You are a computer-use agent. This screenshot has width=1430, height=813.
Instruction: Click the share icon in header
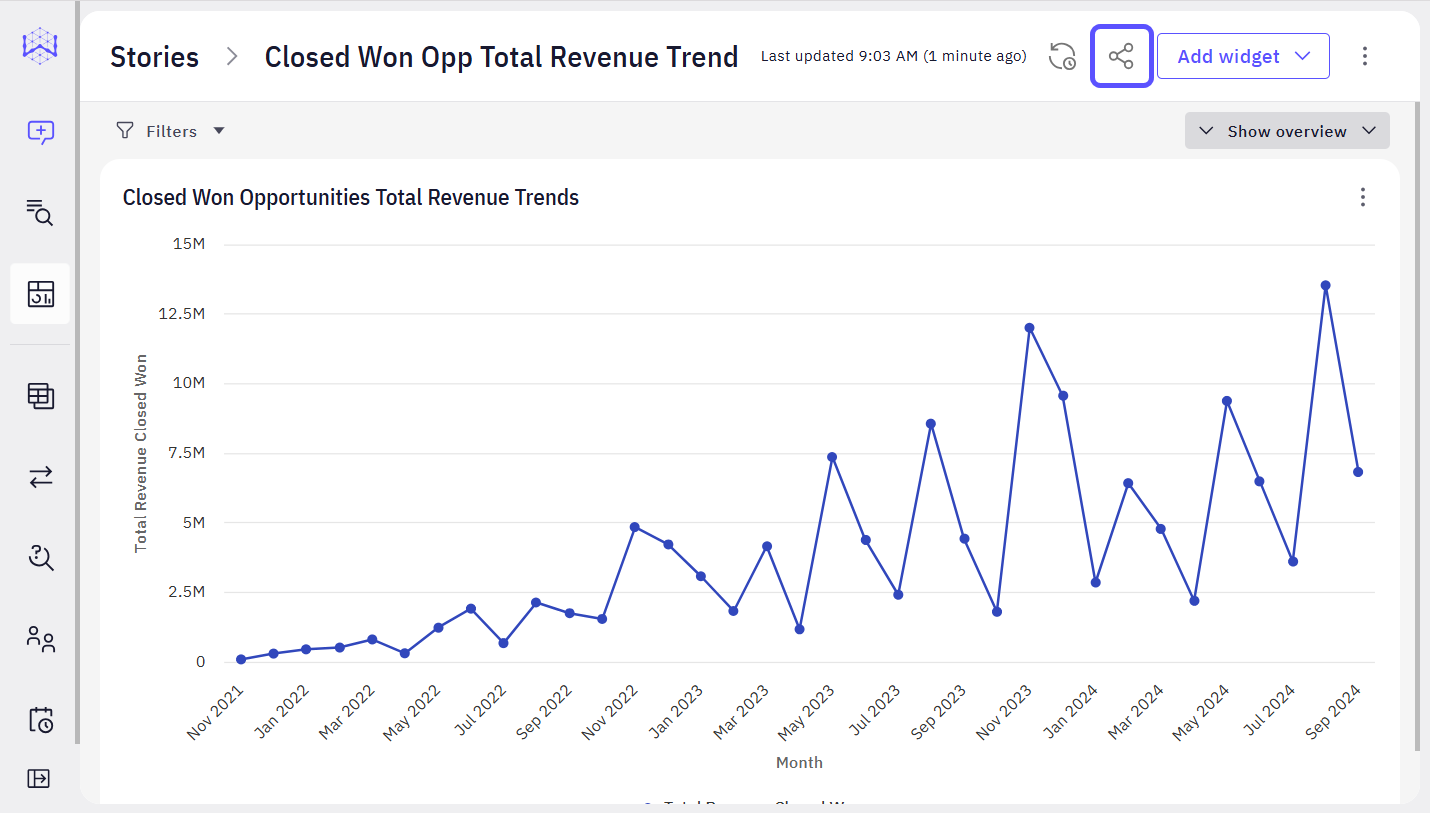[x=1121, y=56]
